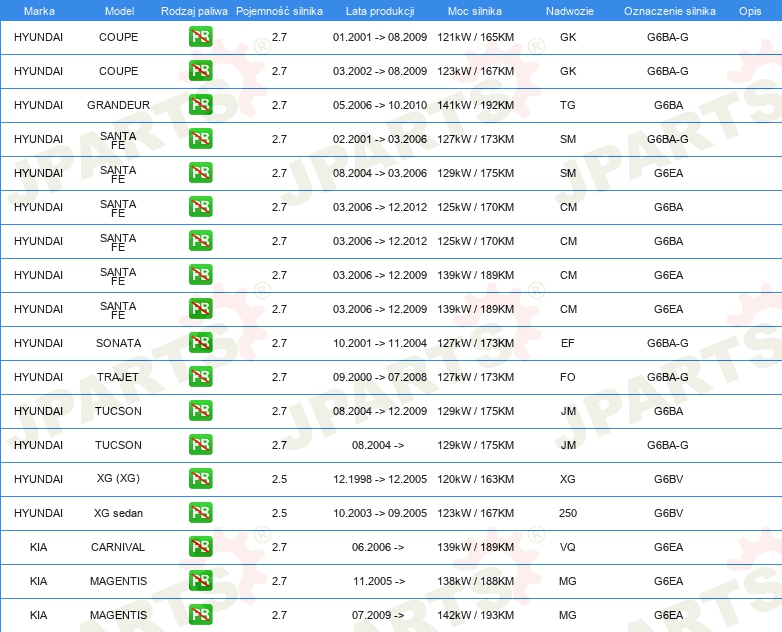Click fuel type icon in Grandeur row
The width and height of the screenshot is (782, 632).
click(x=200, y=104)
